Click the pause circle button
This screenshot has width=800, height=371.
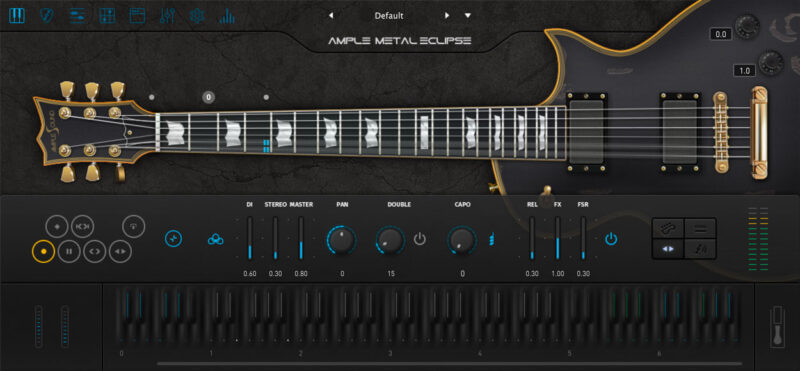[x=69, y=251]
